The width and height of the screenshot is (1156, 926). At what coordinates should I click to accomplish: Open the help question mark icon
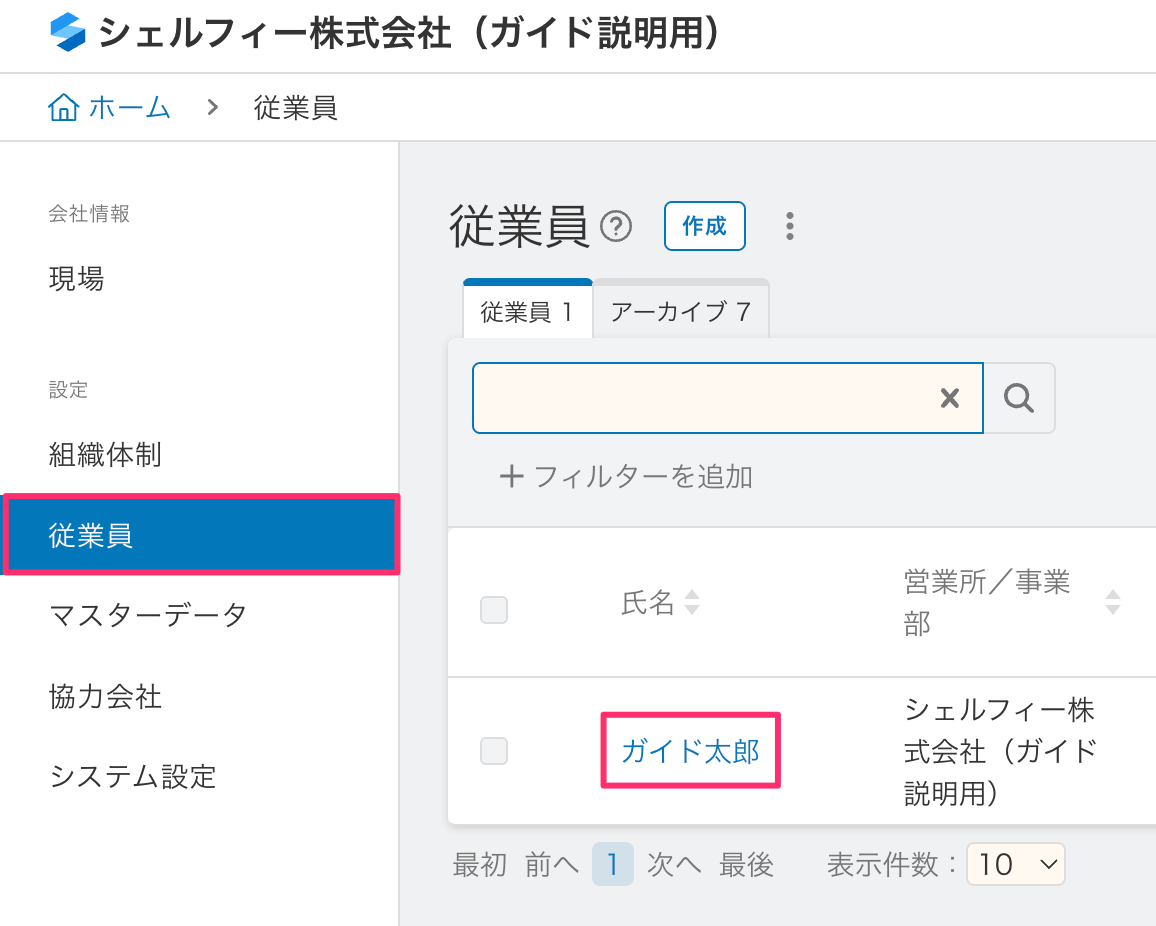[x=616, y=228]
